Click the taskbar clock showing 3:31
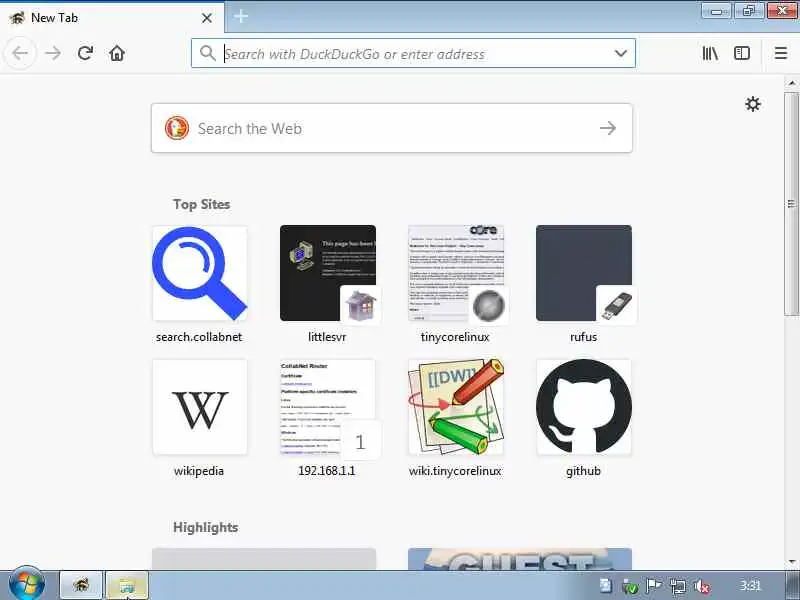Image resolution: width=800 pixels, height=600 pixels. point(750,585)
